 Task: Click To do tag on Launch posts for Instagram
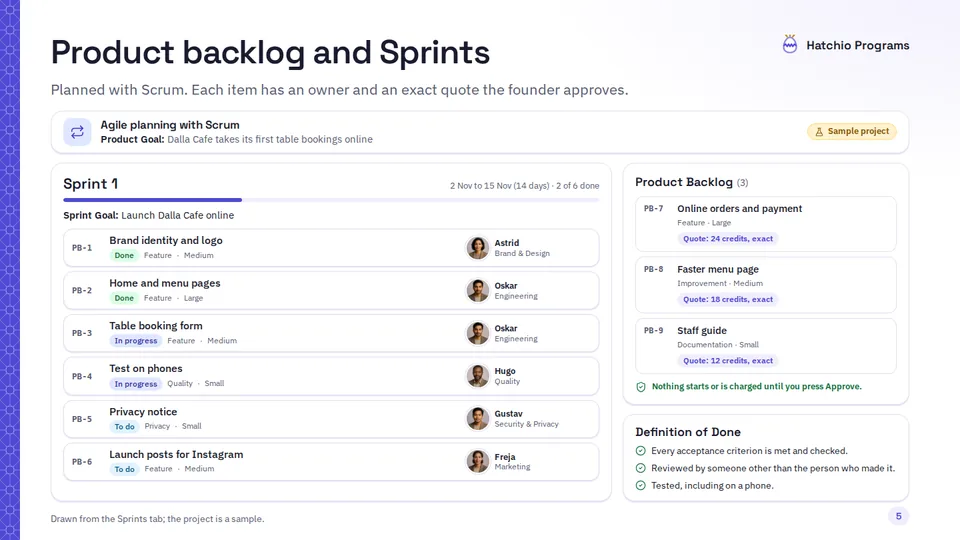pyautogui.click(x=124, y=470)
